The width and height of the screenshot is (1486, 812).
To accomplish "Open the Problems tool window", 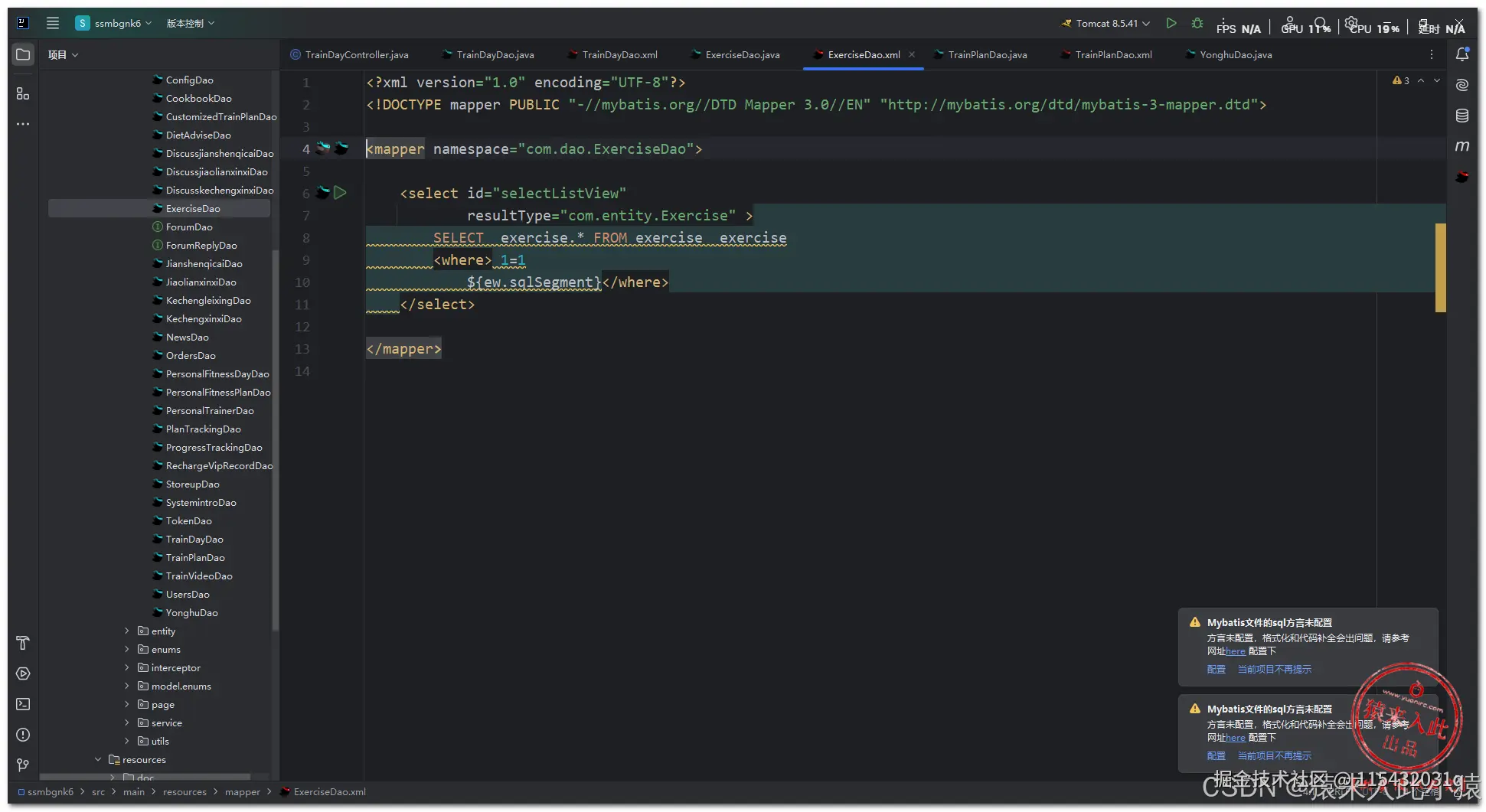I will (23, 735).
